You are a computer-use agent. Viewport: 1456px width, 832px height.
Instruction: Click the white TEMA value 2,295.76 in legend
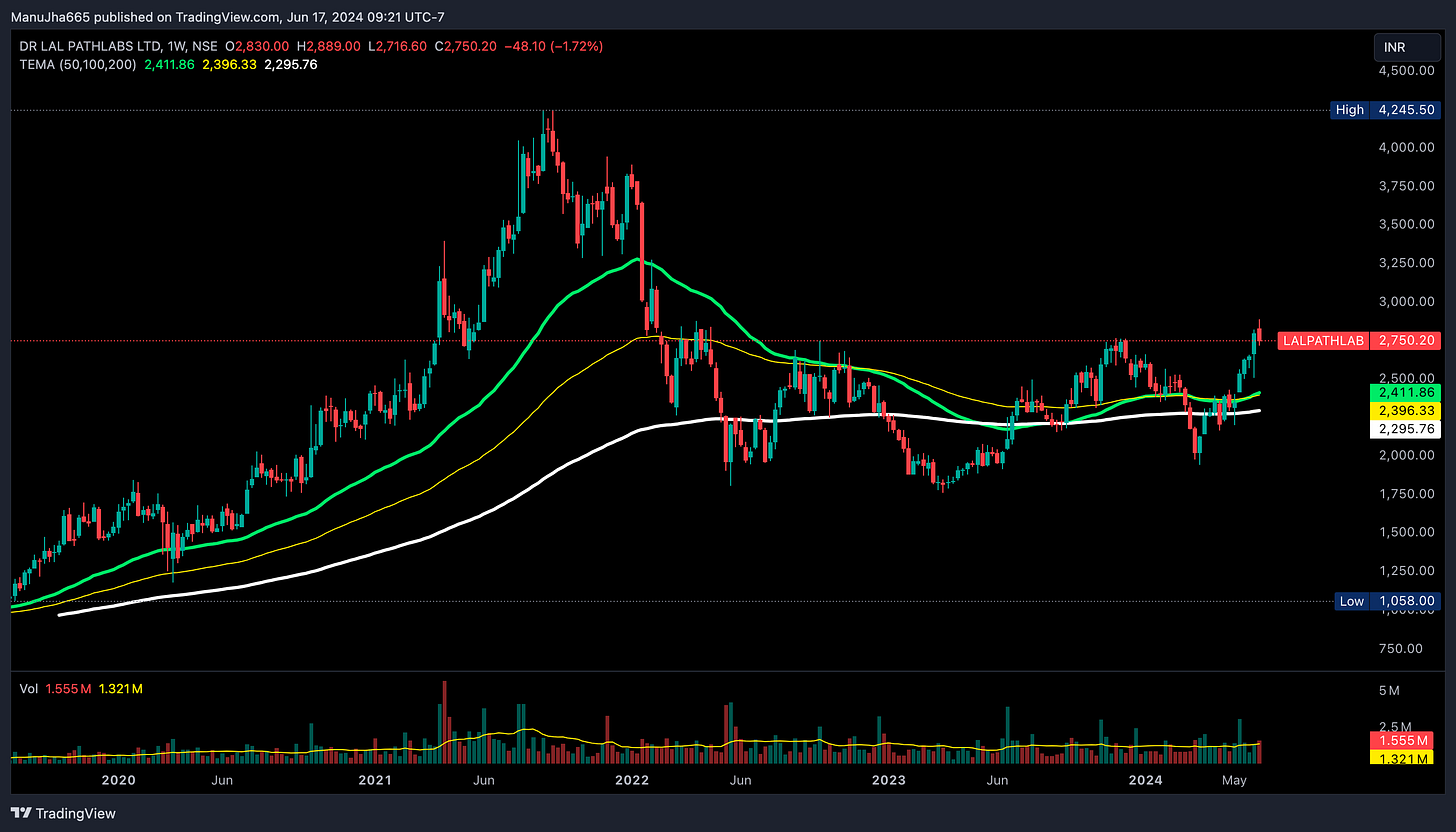click(290, 64)
